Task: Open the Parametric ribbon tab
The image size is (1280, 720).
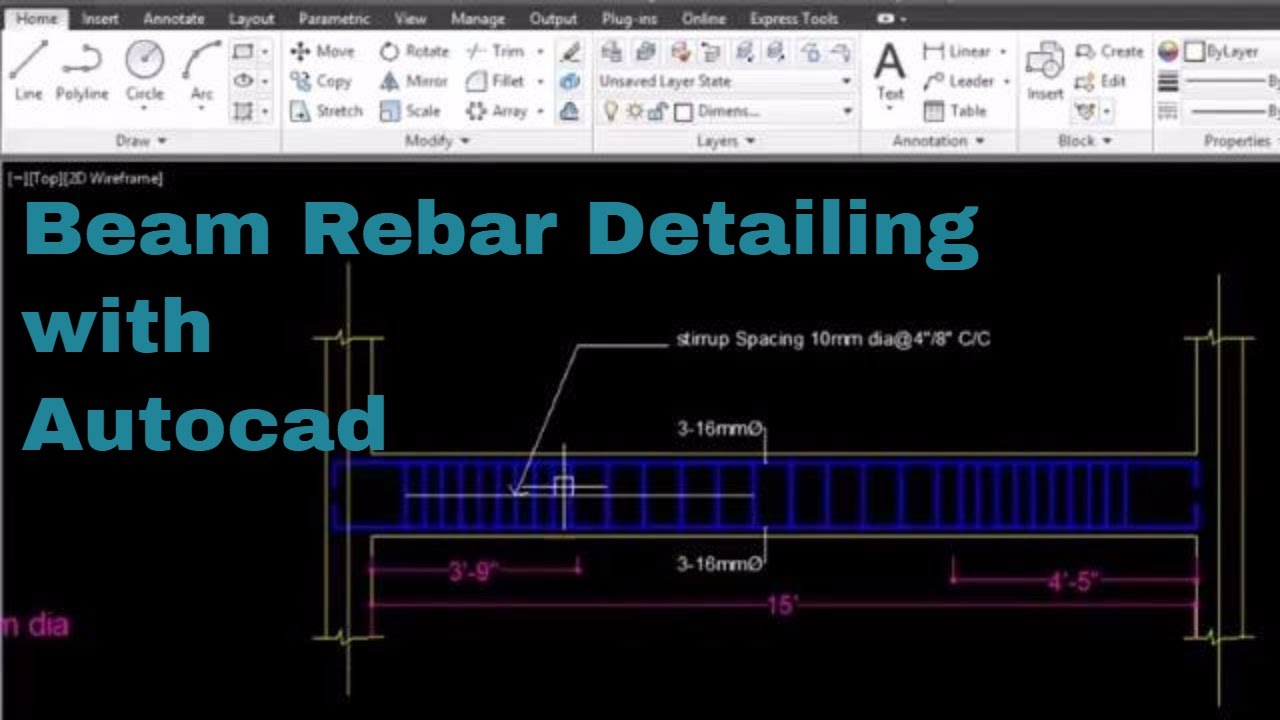Action: coord(334,19)
